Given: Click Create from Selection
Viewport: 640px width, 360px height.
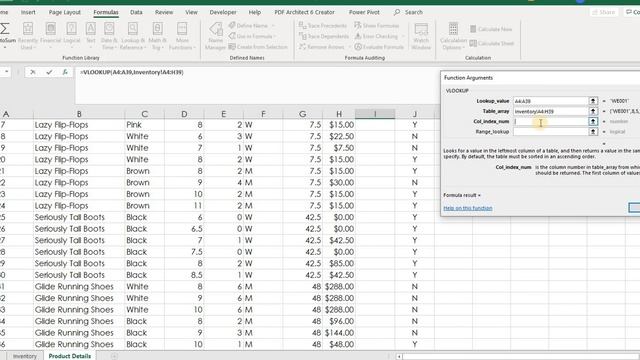Looking at the screenshot, I should click(x=258, y=47).
